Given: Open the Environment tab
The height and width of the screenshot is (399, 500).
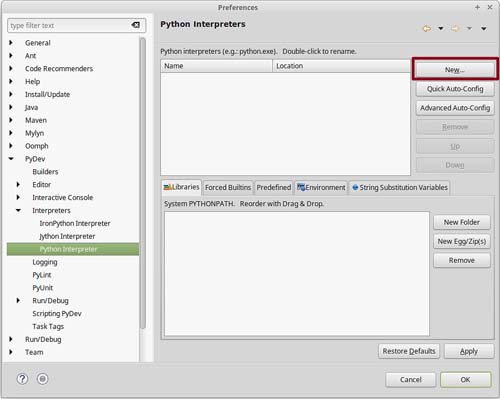Looking at the screenshot, I should [321, 188].
